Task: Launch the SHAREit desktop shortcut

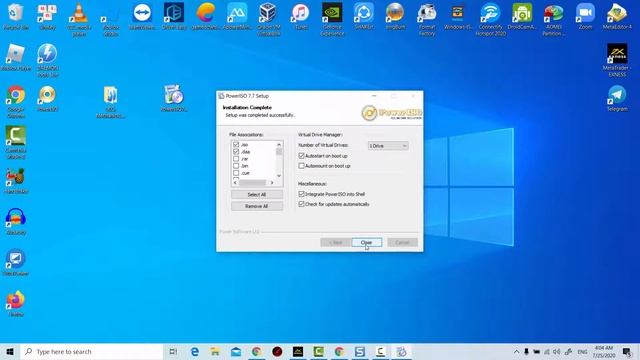Action: pos(364,16)
